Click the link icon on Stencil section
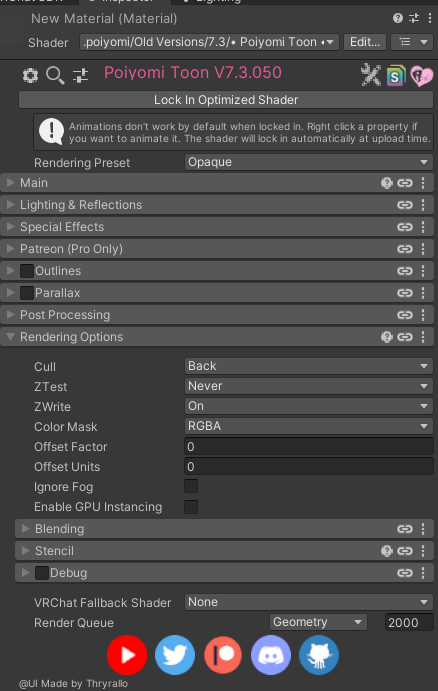 click(405, 551)
